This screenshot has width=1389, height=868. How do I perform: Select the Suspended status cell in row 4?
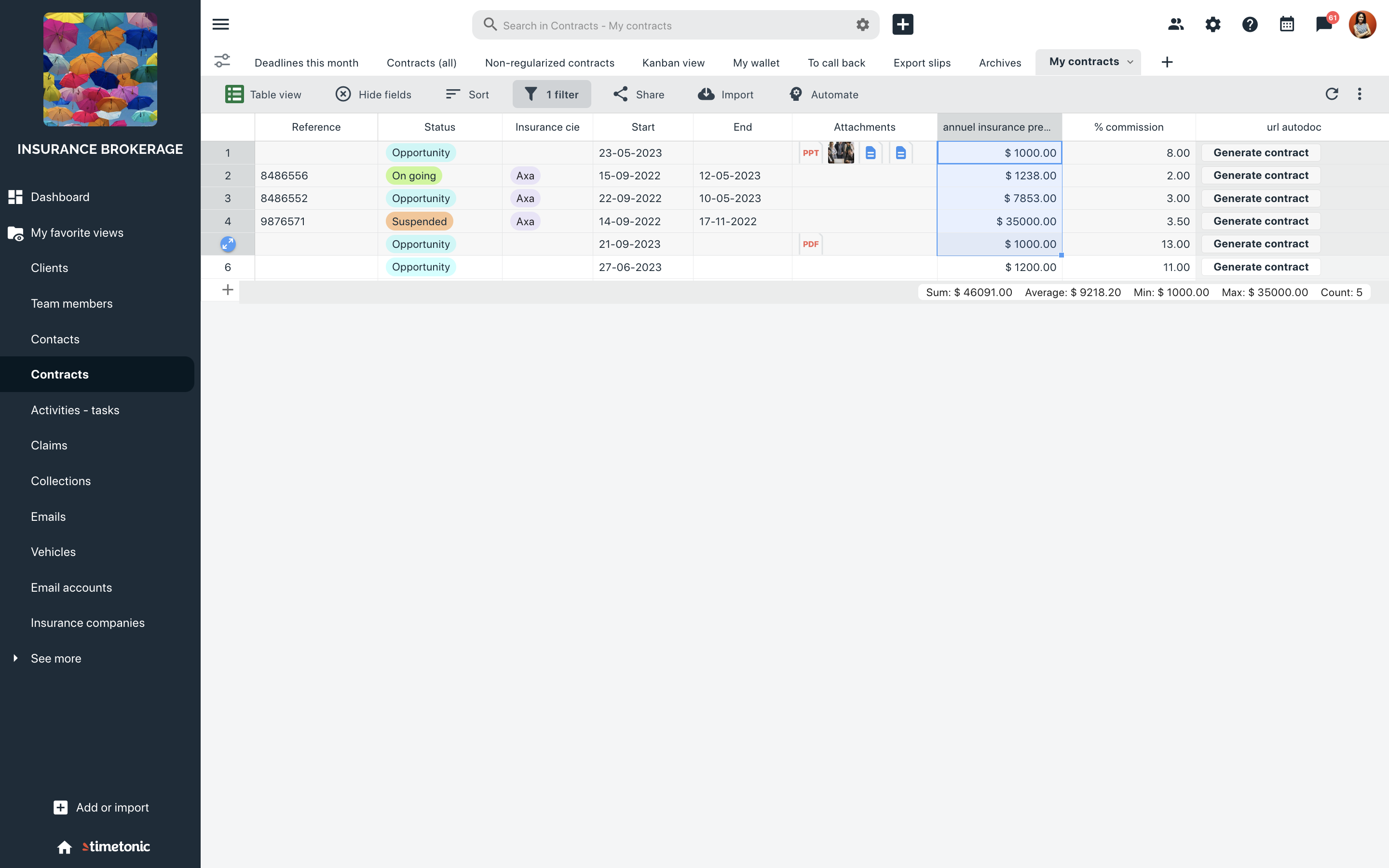pos(440,221)
